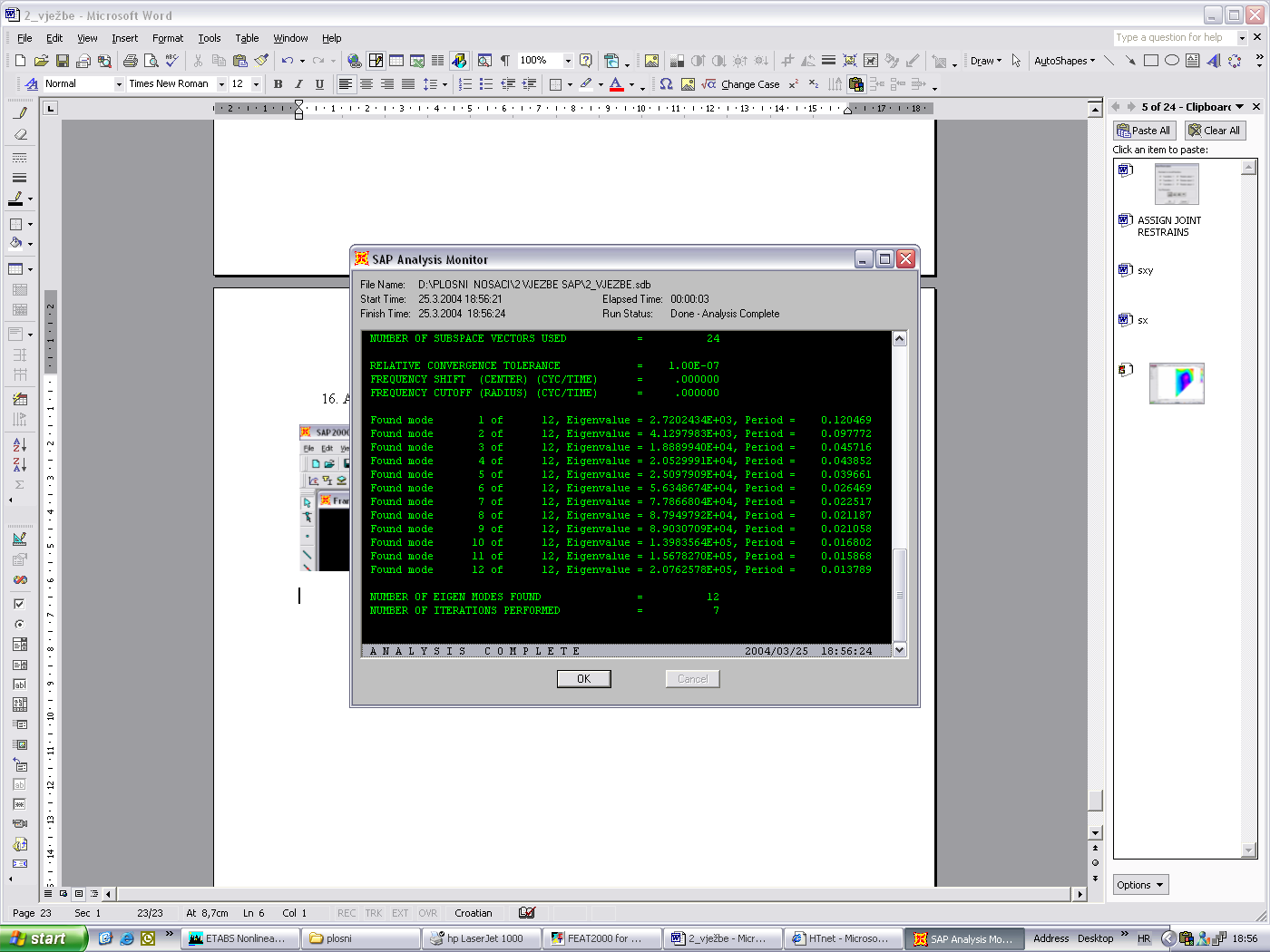Image resolution: width=1270 pixels, height=952 pixels.
Task: Insert a table from the standard toolbar
Action: point(396,61)
